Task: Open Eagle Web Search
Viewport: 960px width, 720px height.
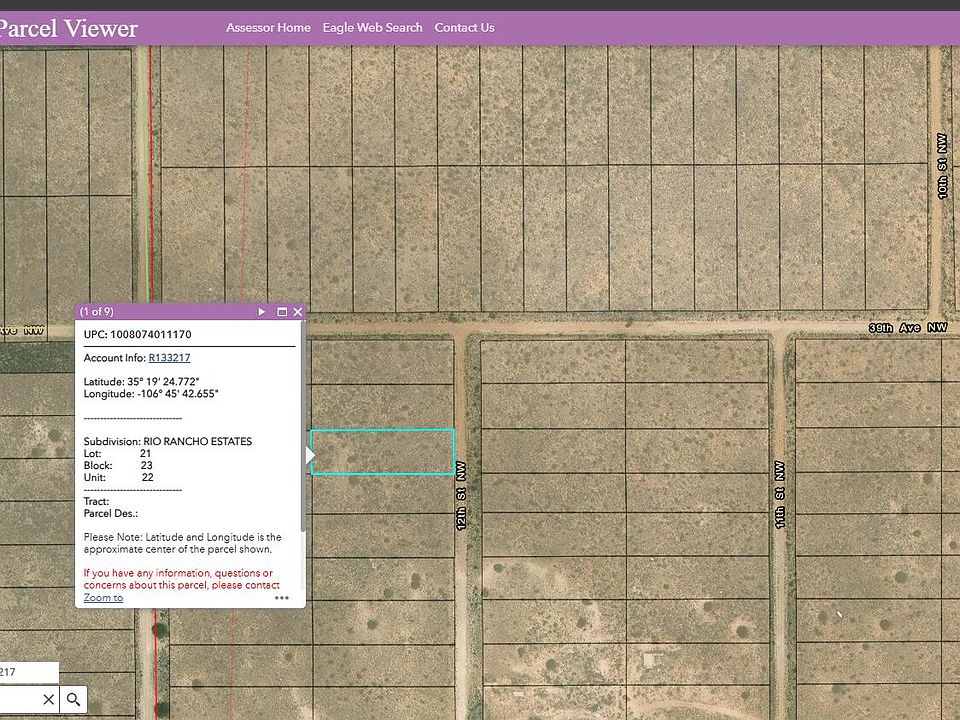Action: (x=372, y=28)
